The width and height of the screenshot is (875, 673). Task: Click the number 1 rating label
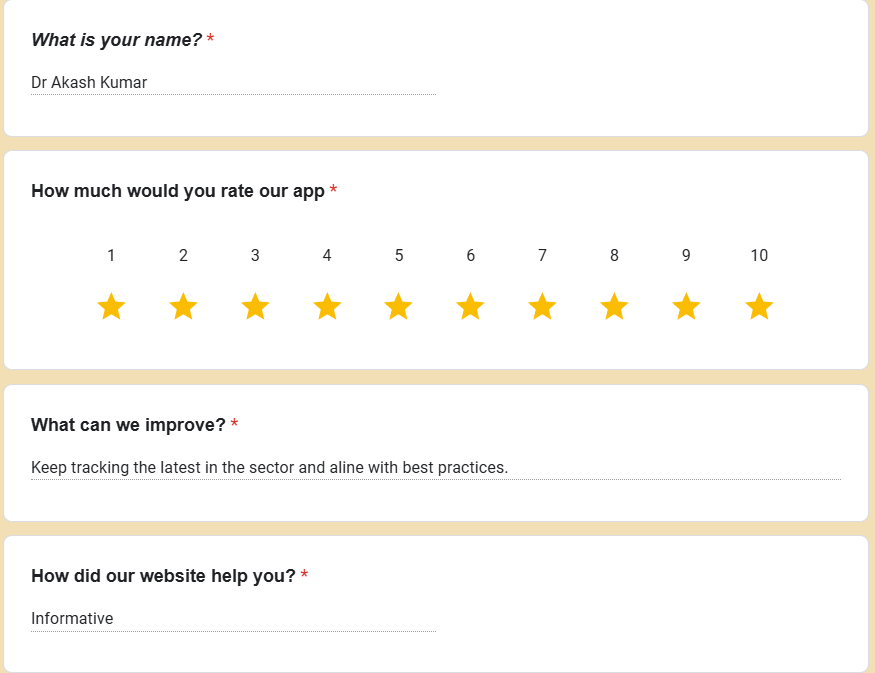(111, 256)
